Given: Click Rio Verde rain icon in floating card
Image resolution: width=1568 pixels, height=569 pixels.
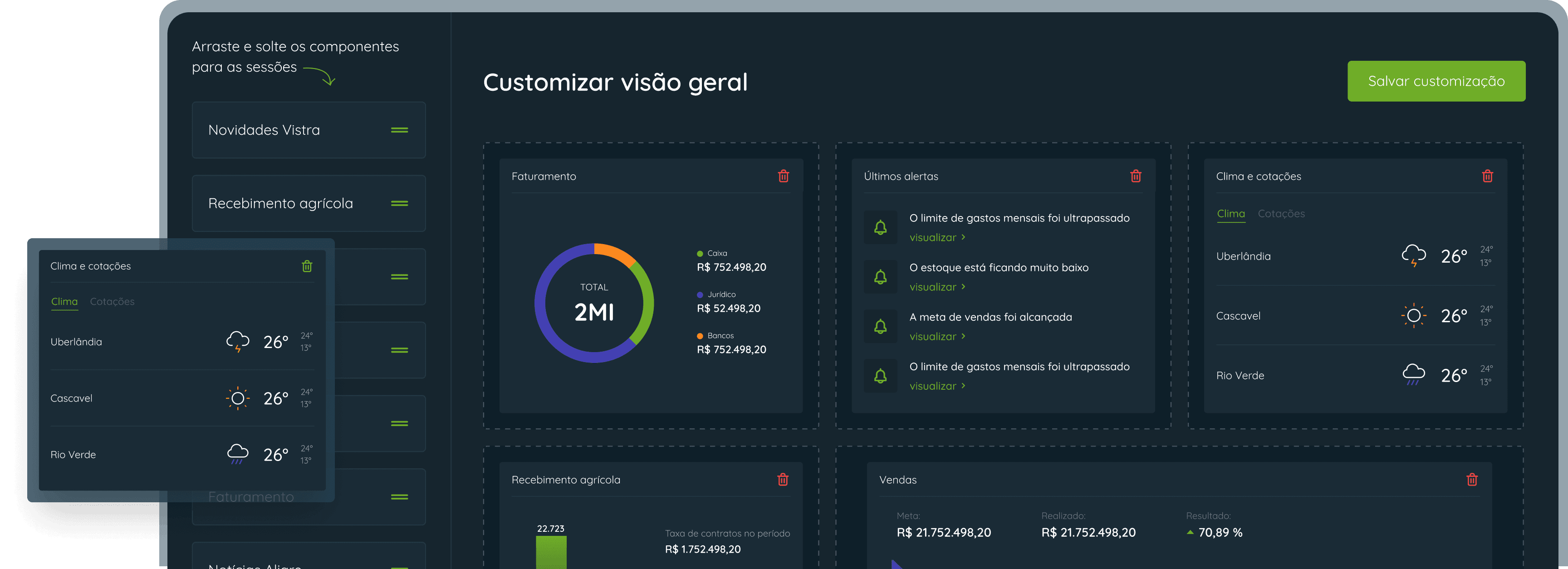Looking at the screenshot, I should (x=237, y=454).
